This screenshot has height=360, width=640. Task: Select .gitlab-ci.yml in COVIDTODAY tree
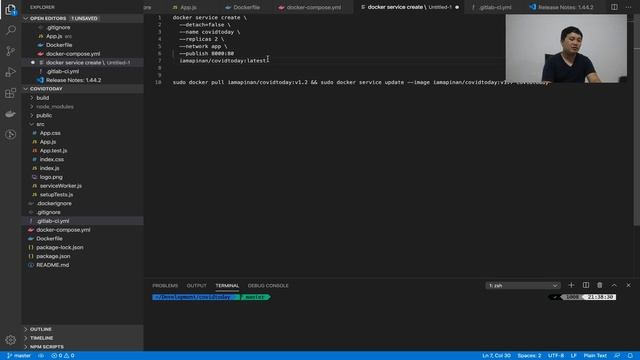point(82,221)
